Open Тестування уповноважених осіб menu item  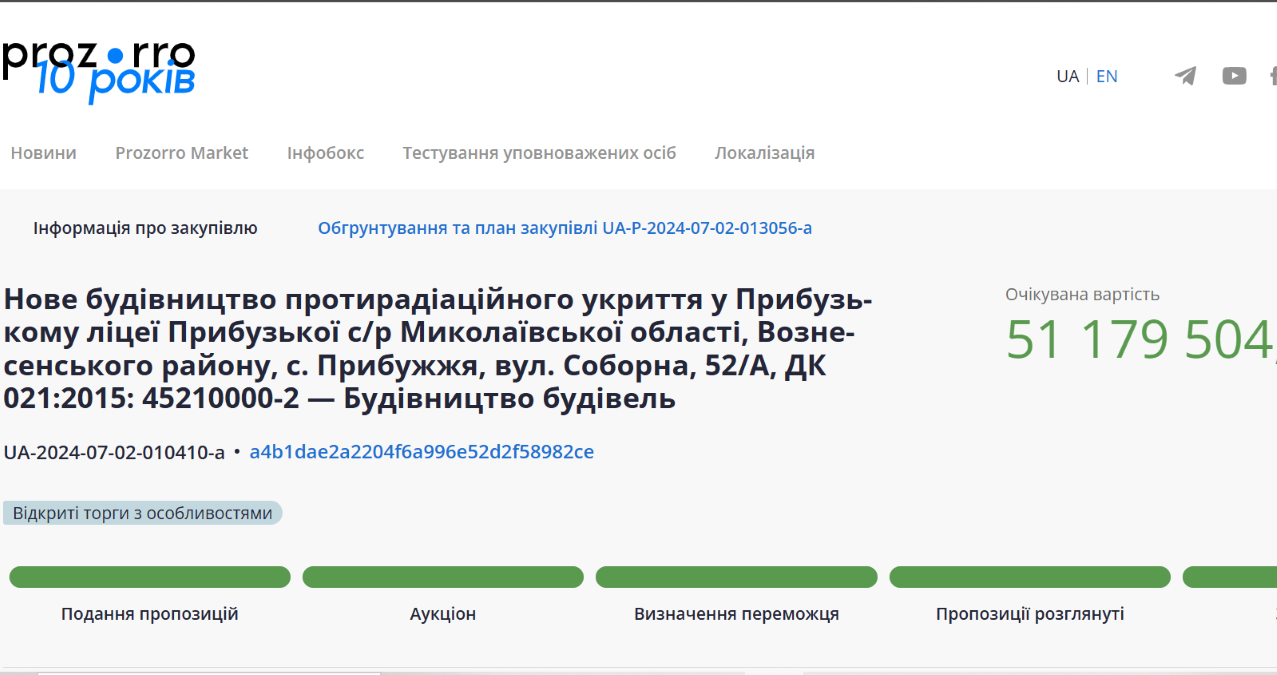(x=539, y=153)
